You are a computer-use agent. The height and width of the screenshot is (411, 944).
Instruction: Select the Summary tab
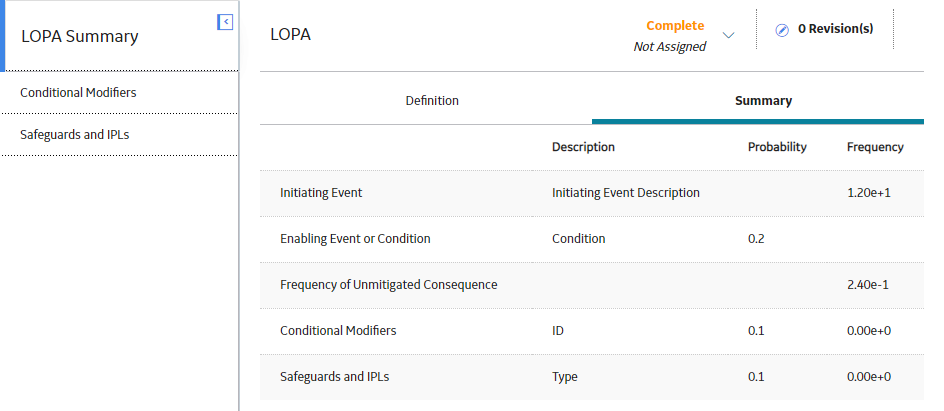(x=763, y=100)
